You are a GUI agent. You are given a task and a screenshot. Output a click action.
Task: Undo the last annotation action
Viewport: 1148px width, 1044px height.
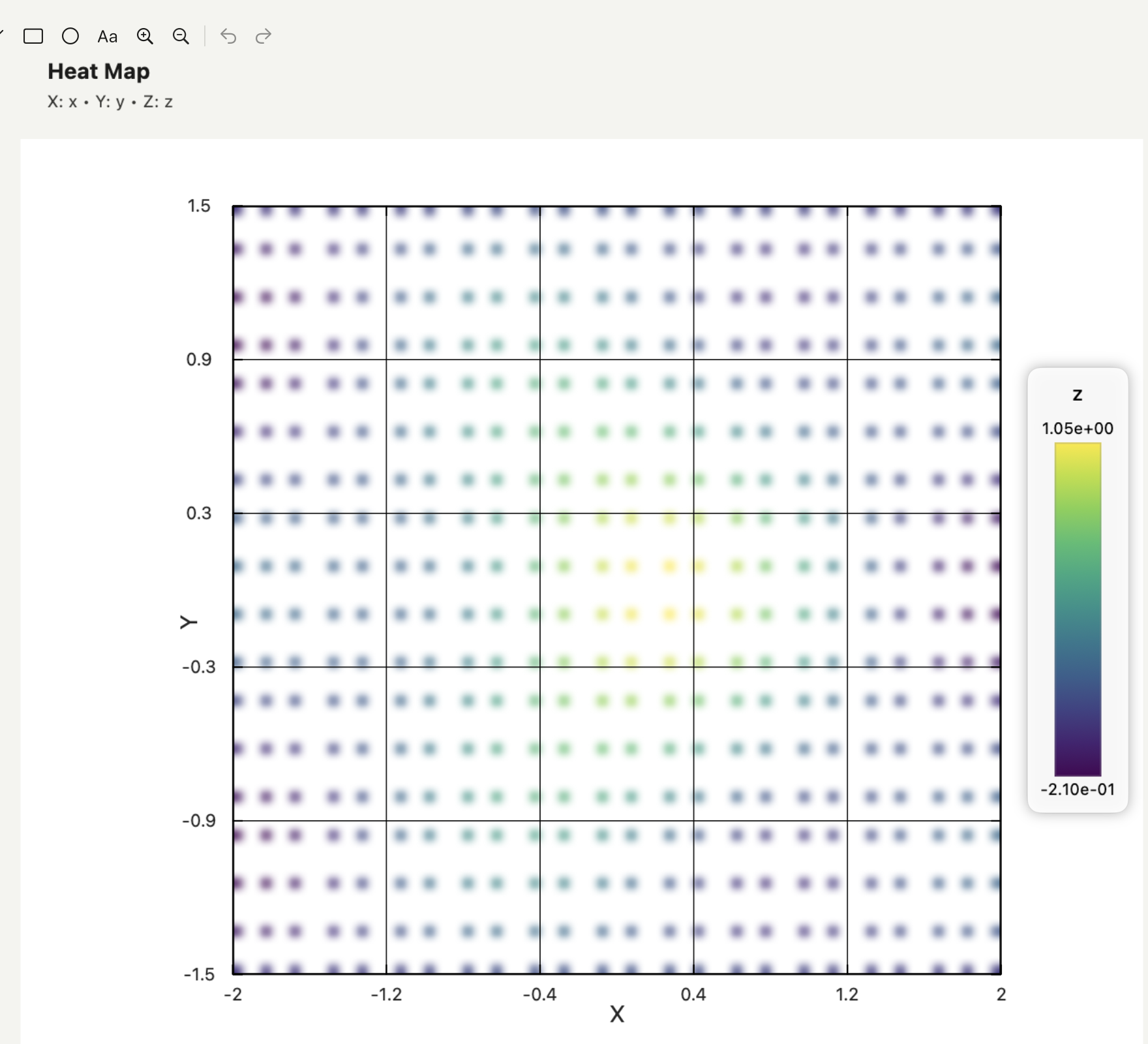[x=228, y=36]
